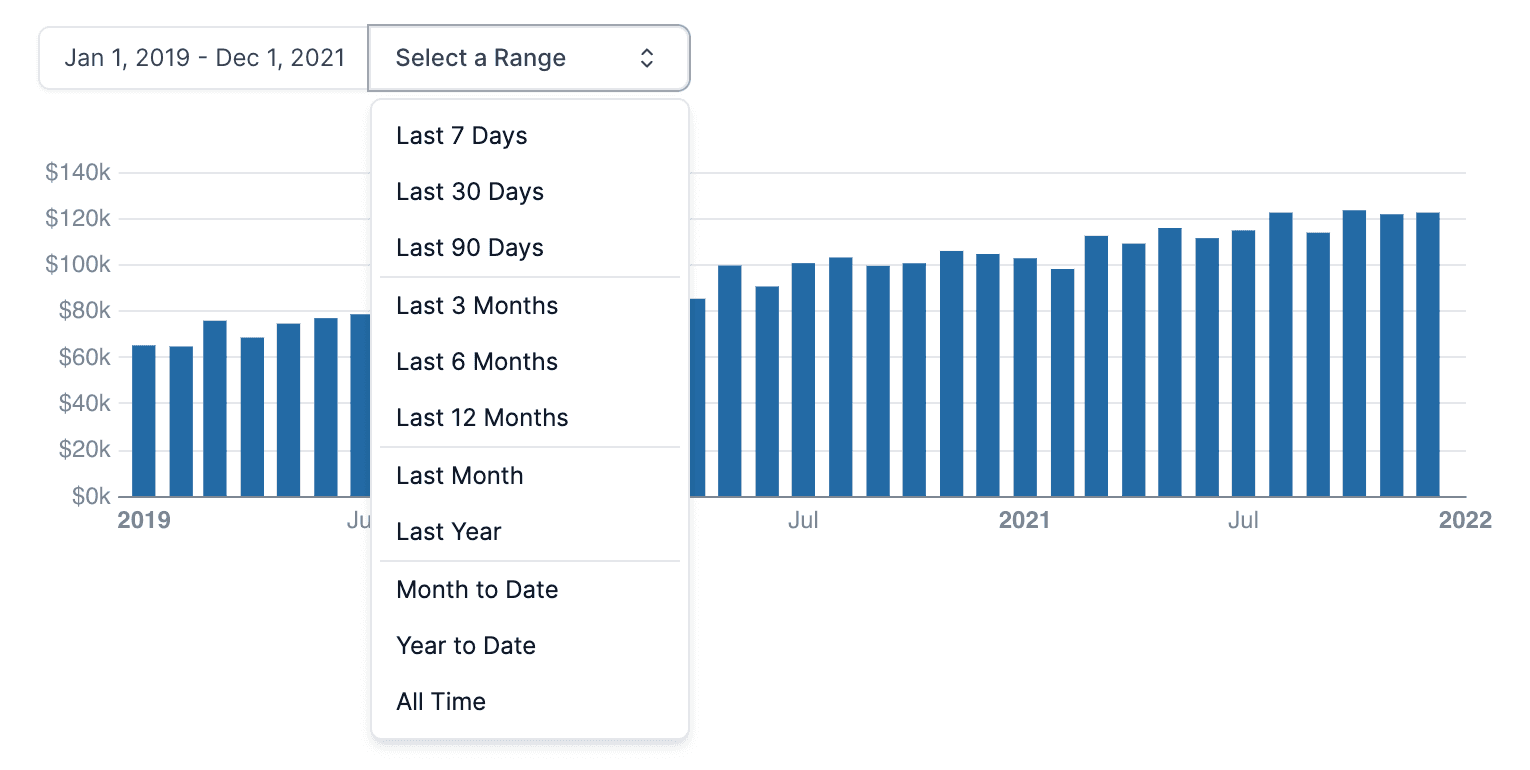The image size is (1530, 770).
Task: Select the All Time range
Action: pos(440,702)
